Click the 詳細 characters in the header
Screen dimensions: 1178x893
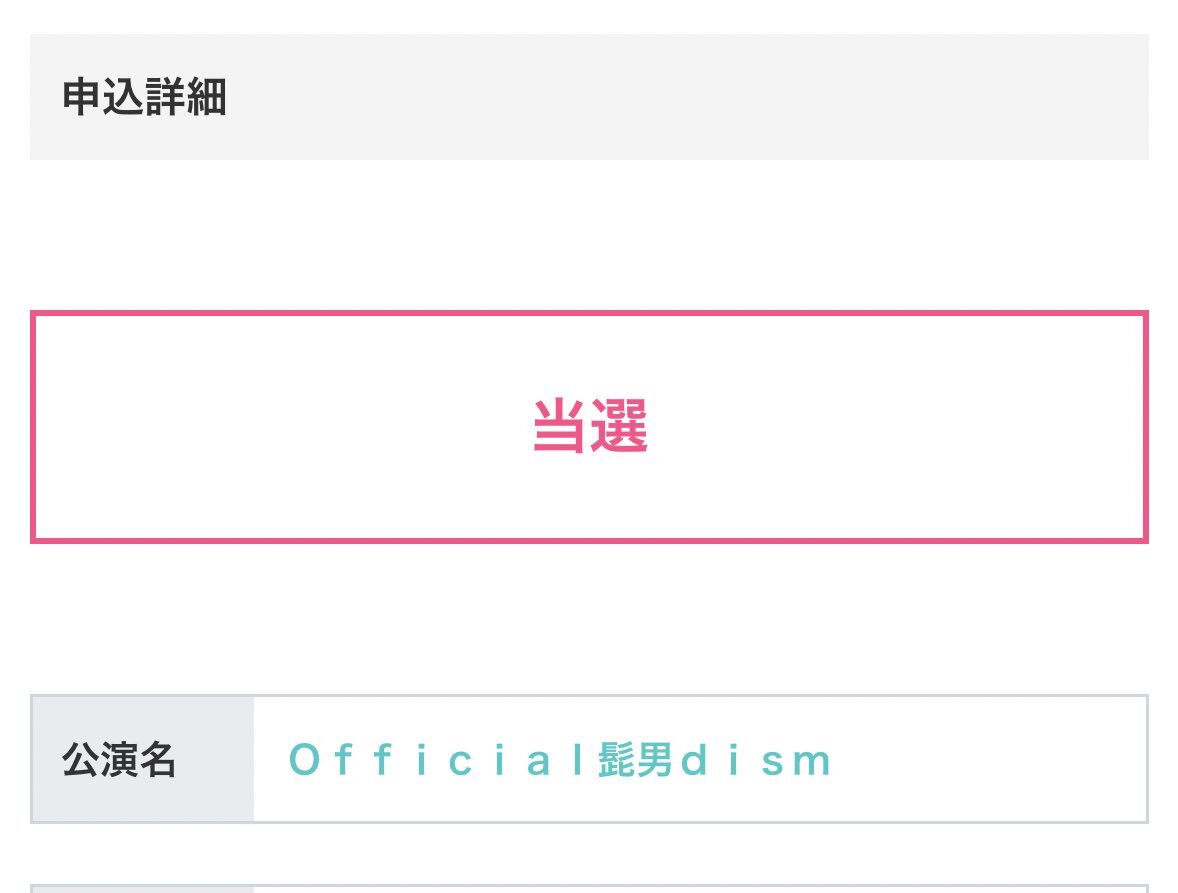click(x=185, y=98)
